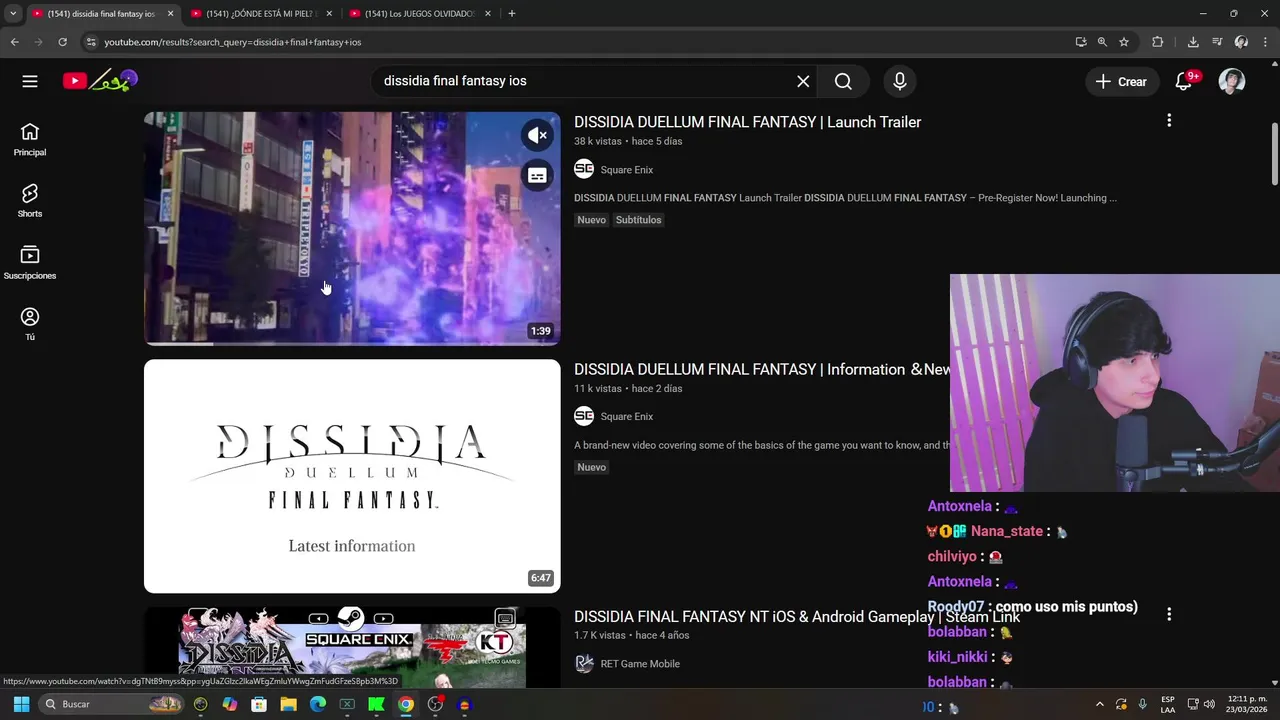Open the Chrome icon in the taskbar
Screen dimensions: 1280x720
click(406, 704)
